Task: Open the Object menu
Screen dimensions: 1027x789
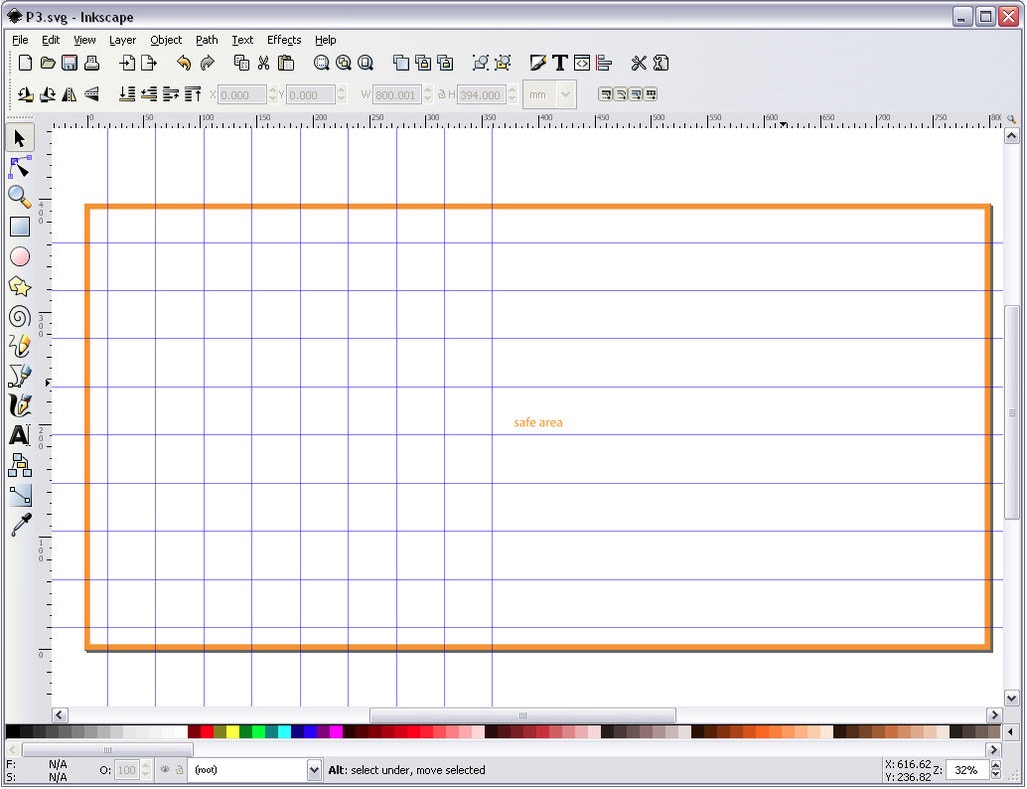Action: (x=166, y=40)
